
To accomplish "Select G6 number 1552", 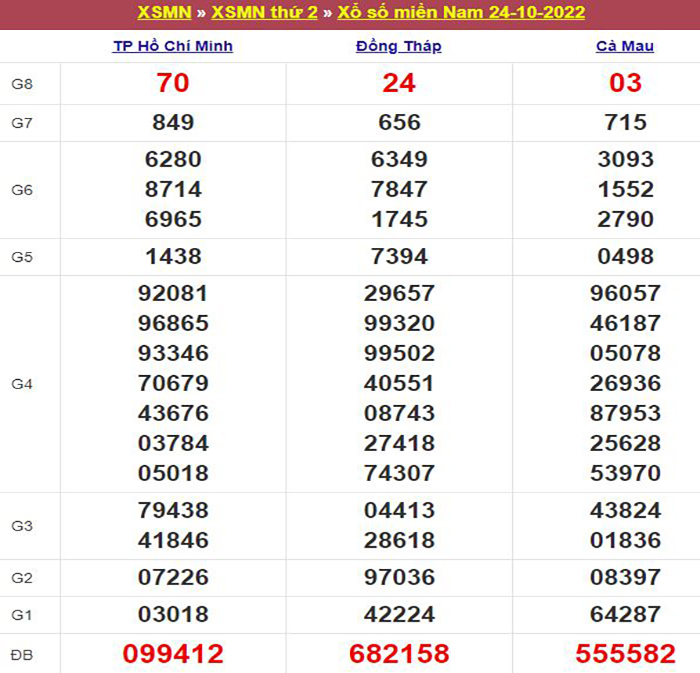I will [625, 189].
